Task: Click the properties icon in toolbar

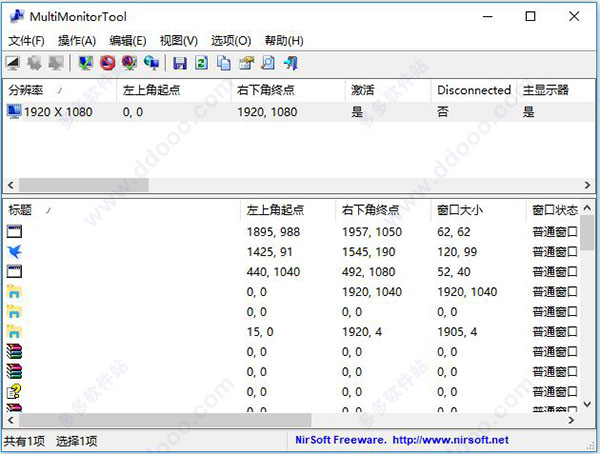Action: point(246,63)
